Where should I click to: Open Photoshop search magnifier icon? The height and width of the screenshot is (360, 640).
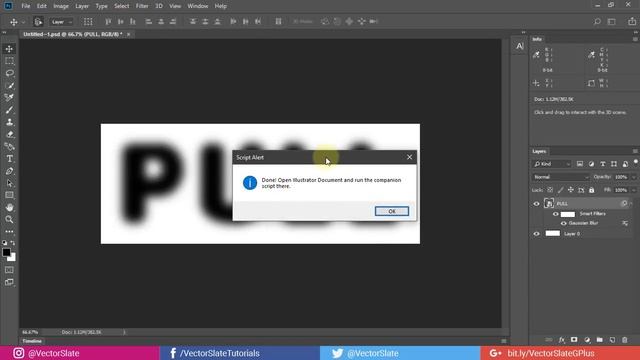pyautogui.click(x=597, y=22)
